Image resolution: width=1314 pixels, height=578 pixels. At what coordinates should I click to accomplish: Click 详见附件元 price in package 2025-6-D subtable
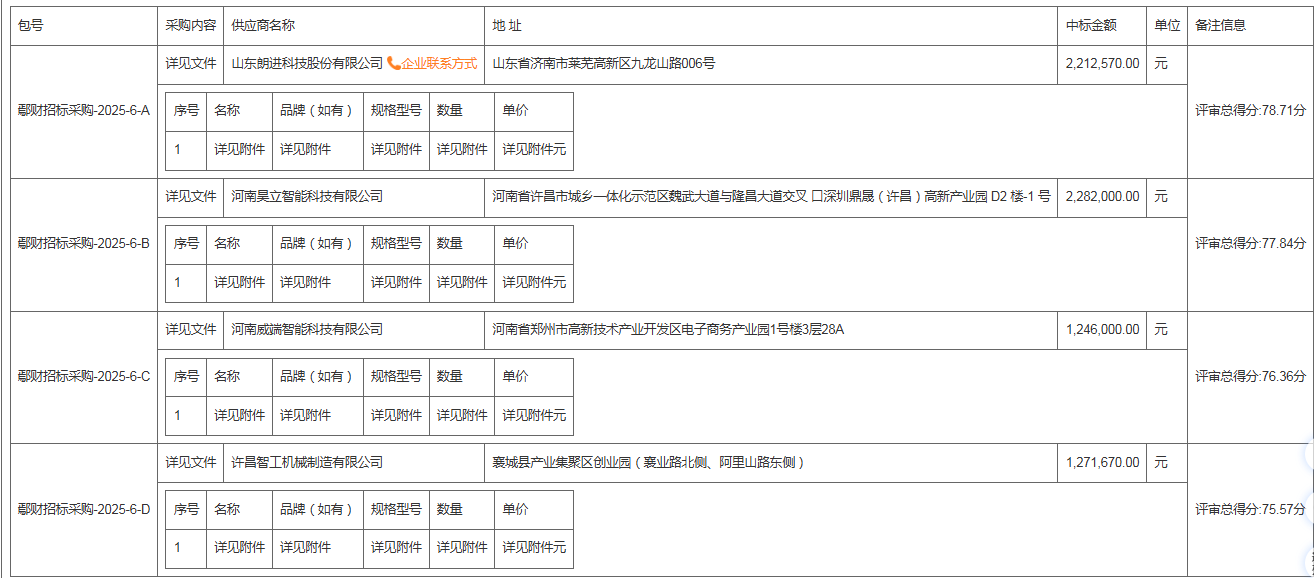[x=534, y=548]
